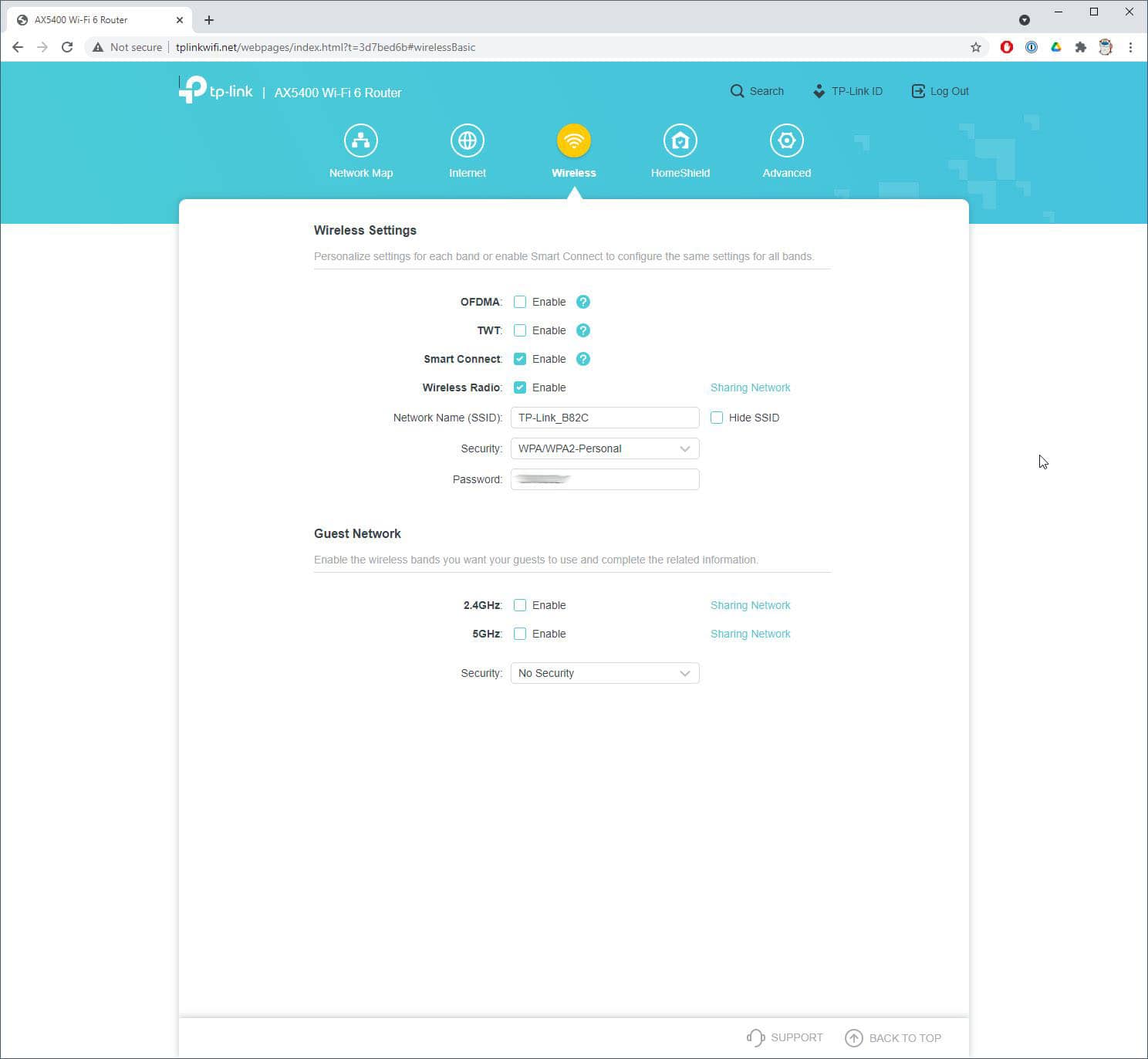Edit the Network Name SSID field

click(605, 418)
